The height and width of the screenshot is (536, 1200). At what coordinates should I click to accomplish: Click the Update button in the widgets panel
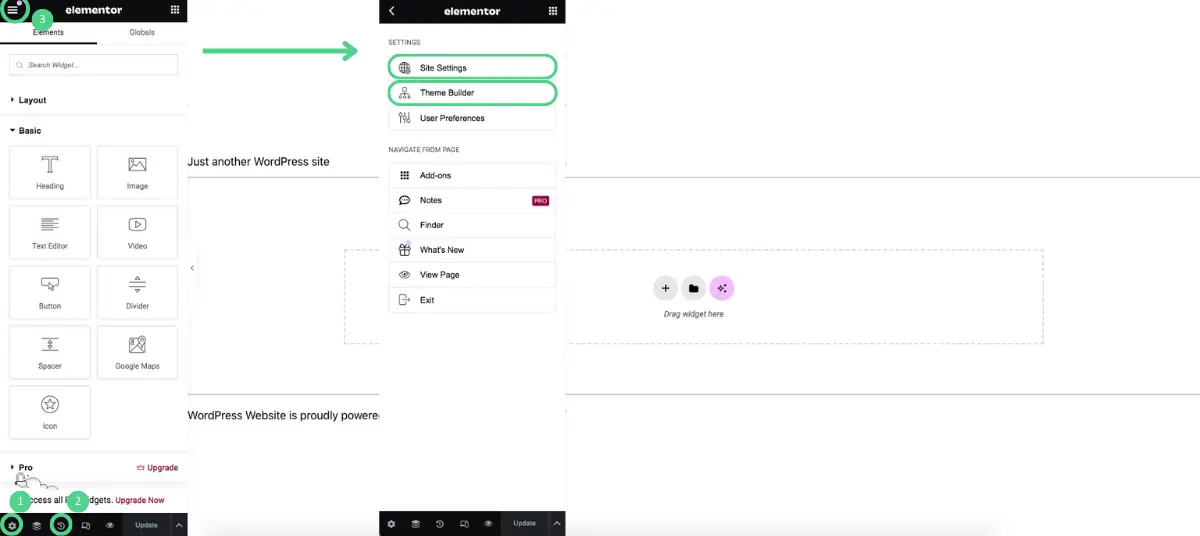(146, 525)
